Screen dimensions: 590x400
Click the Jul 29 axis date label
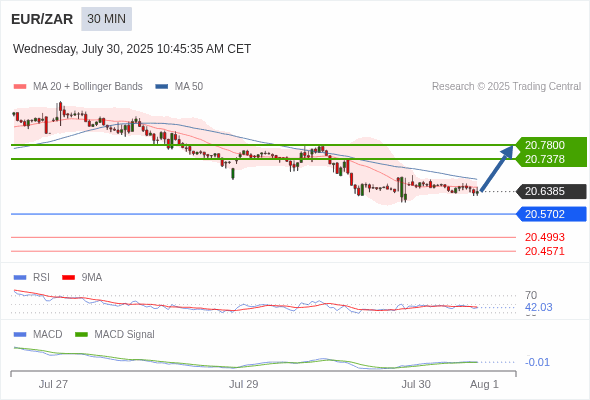pyautogui.click(x=243, y=385)
